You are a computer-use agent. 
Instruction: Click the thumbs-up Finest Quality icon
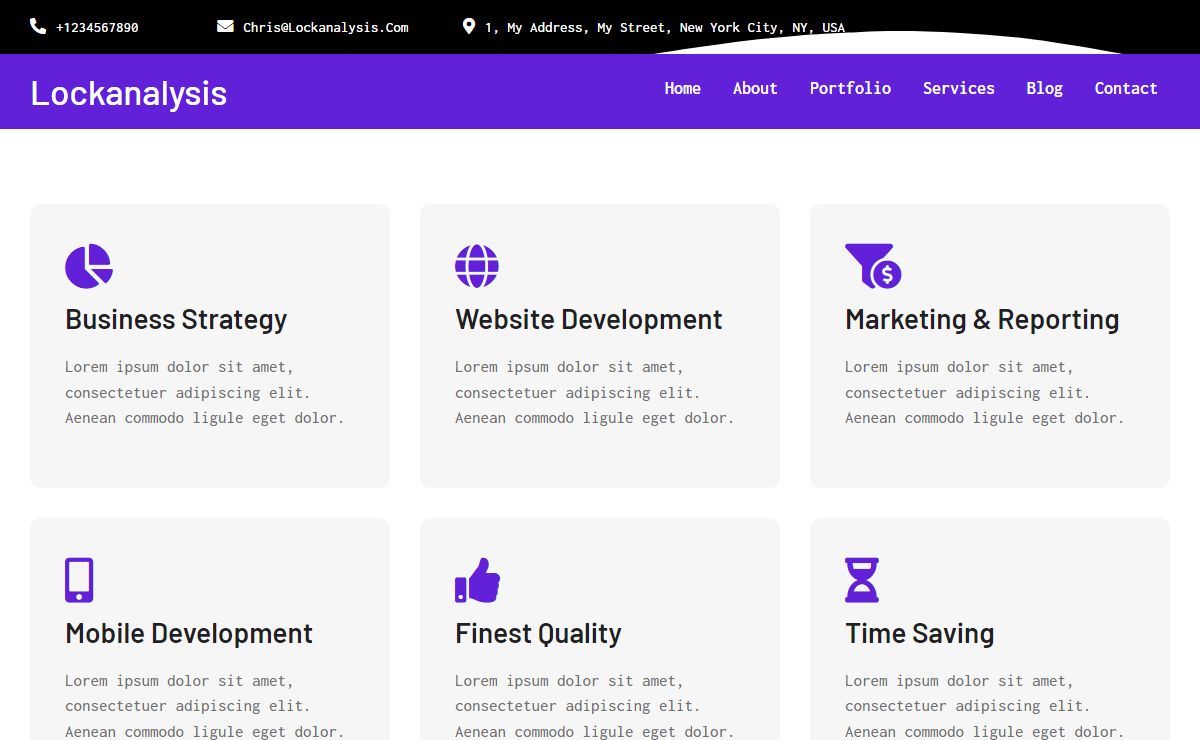pos(477,580)
